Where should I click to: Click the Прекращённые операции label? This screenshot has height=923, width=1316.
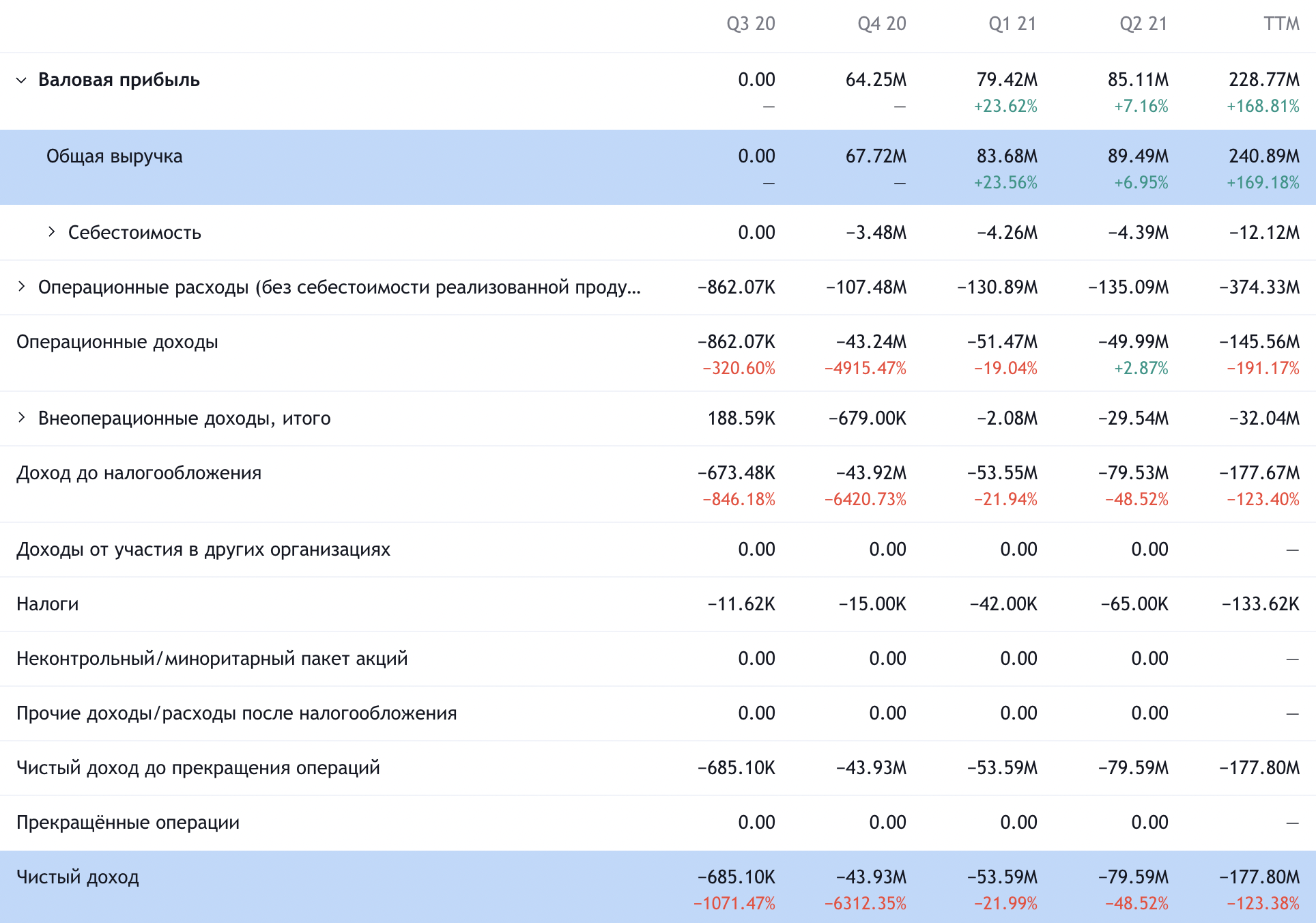click(x=128, y=823)
